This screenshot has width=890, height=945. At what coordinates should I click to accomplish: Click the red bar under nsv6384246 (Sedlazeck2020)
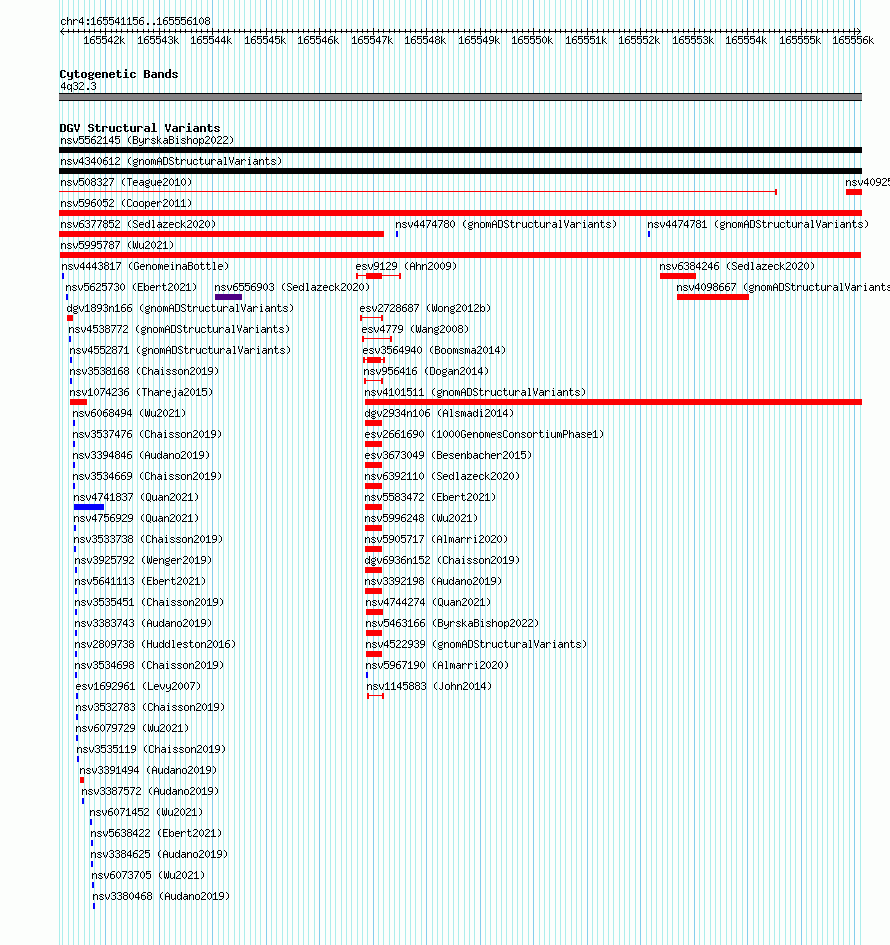pos(678,276)
